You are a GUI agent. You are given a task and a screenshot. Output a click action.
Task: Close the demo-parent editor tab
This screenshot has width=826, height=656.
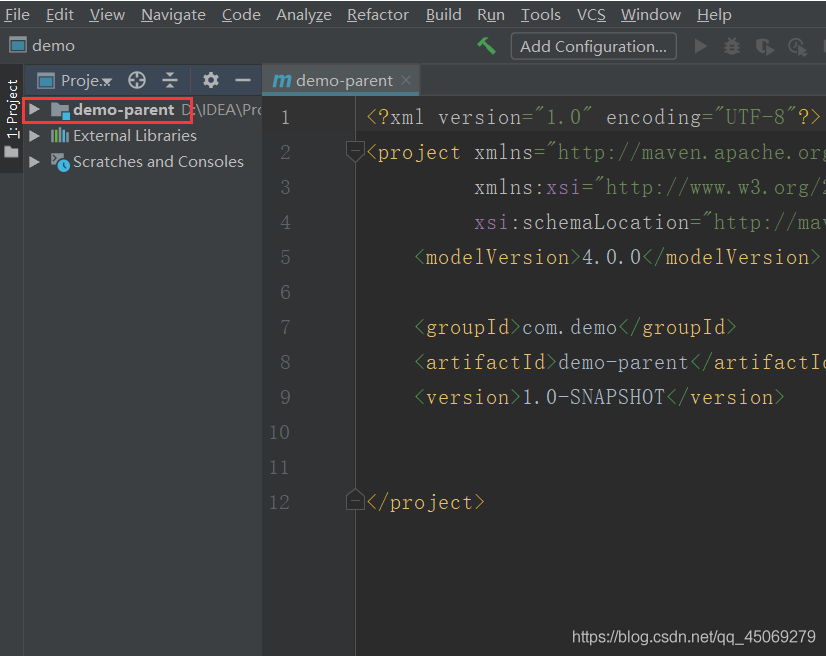[x=405, y=81]
